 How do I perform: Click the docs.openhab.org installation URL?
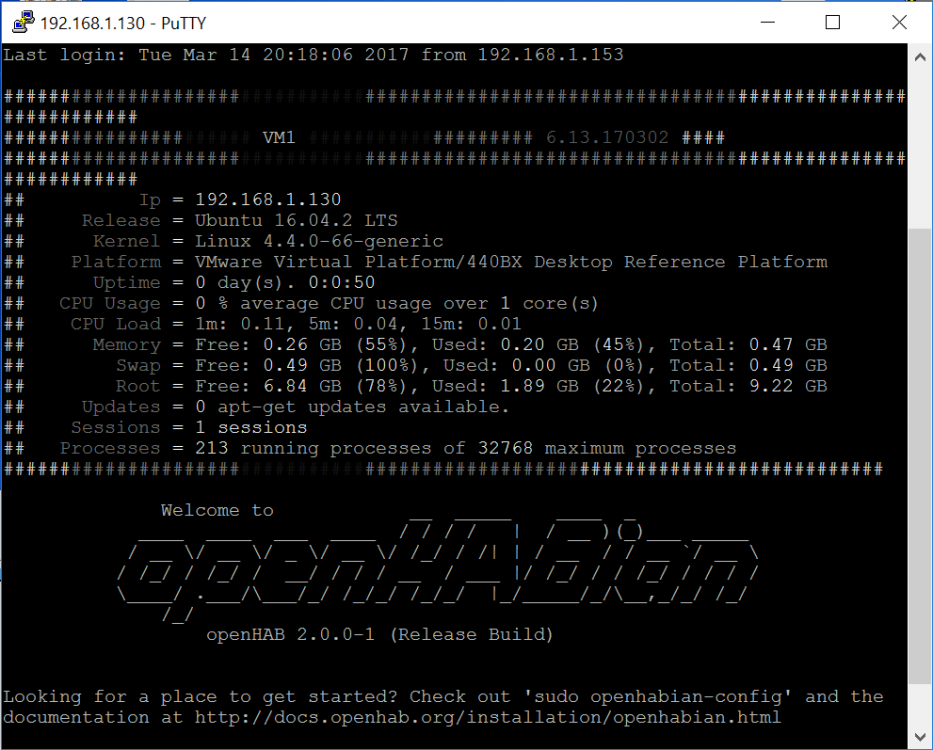(x=488, y=717)
